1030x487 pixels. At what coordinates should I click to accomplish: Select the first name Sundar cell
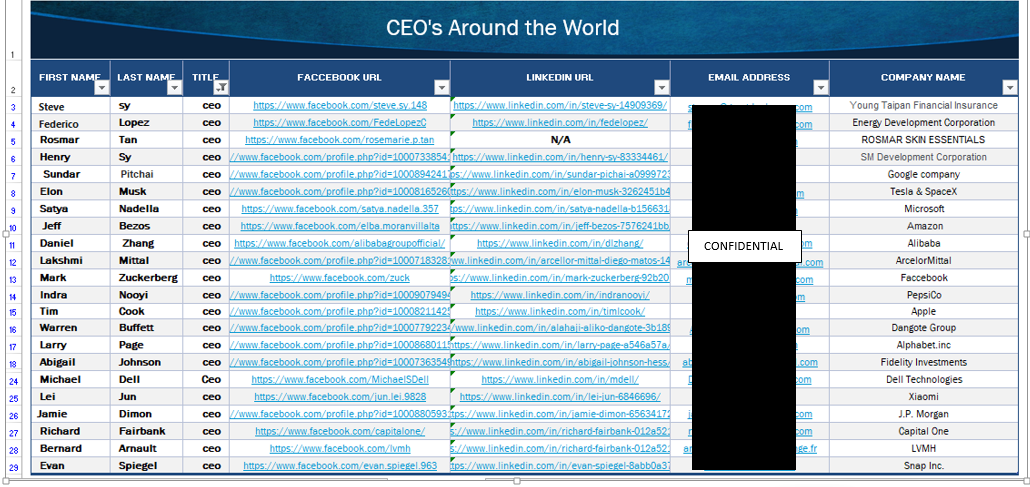click(70, 174)
